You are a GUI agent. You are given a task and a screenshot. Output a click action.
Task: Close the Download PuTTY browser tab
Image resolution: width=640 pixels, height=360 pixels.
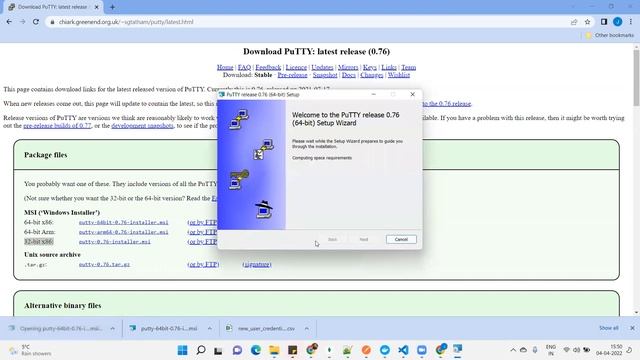click(x=97, y=7)
